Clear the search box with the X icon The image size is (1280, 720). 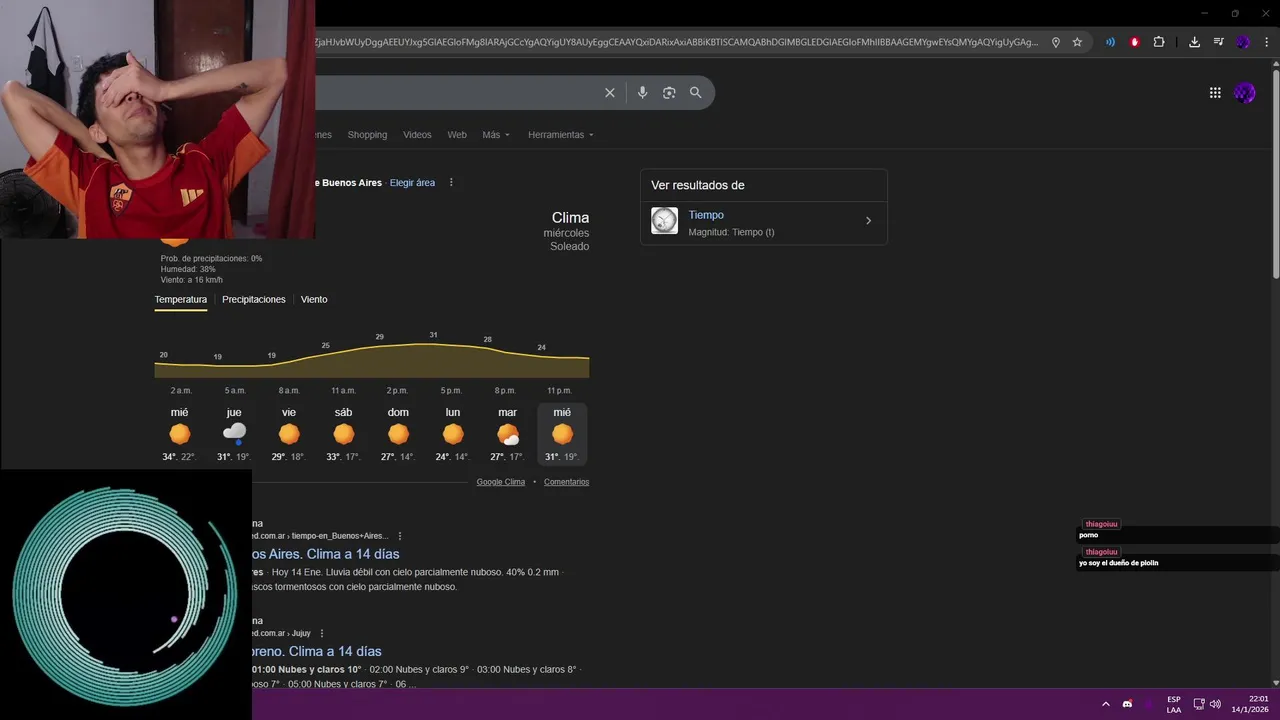click(610, 93)
